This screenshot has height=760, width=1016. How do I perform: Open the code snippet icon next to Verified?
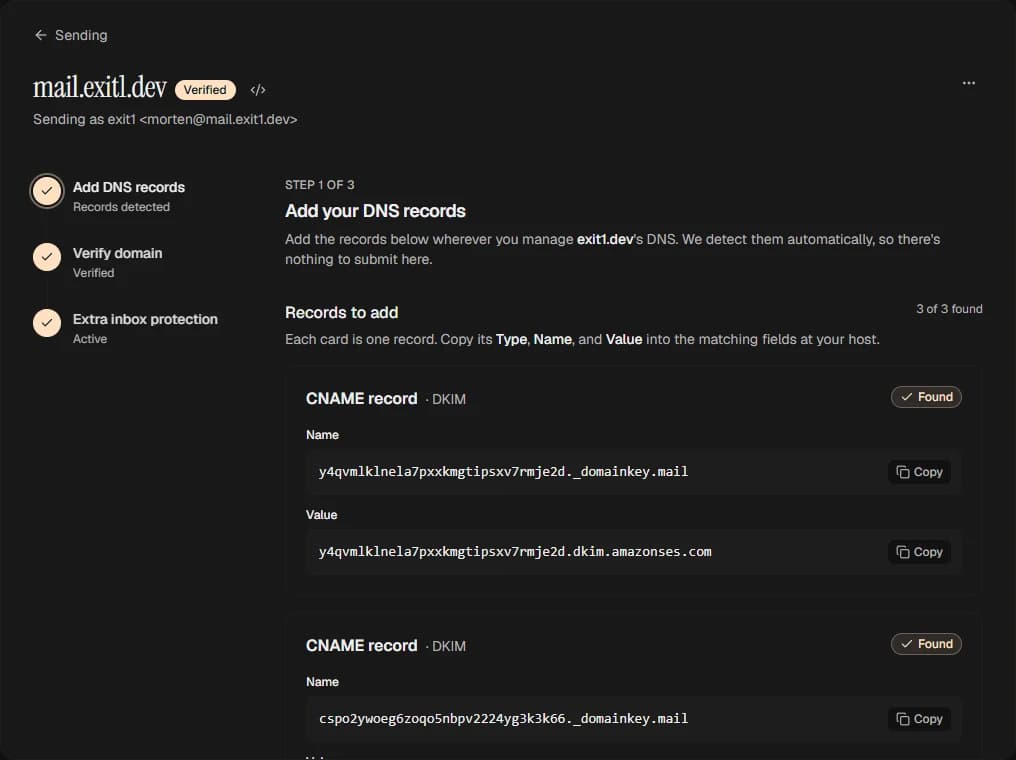coord(258,89)
